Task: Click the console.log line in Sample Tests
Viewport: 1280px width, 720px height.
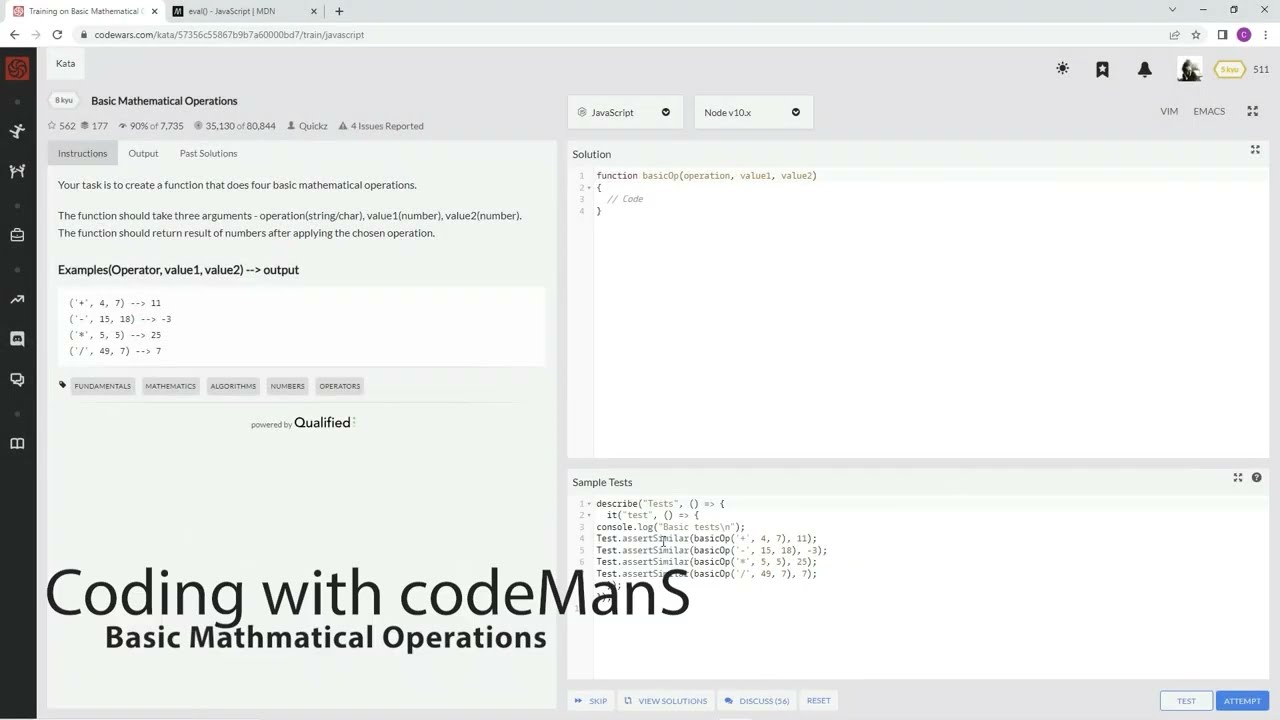Action: click(671, 527)
